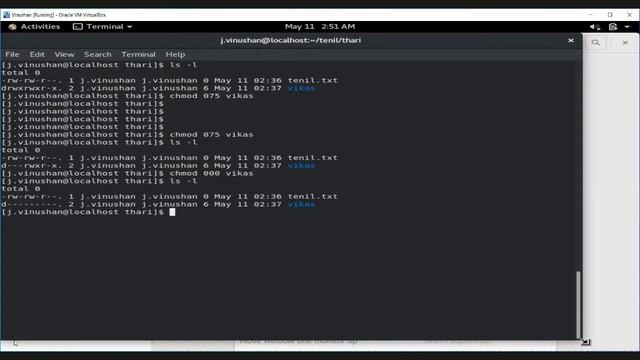The width and height of the screenshot is (640, 360).
Task: Click the terminal icon next to Terminal label
Action: pos(78,27)
